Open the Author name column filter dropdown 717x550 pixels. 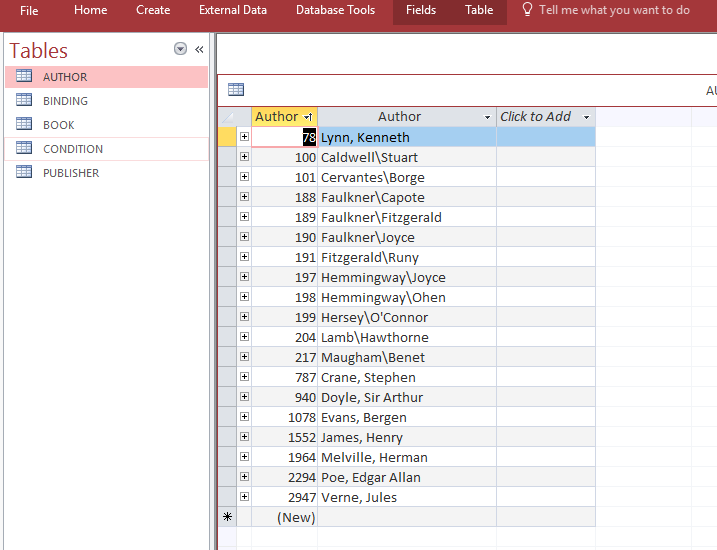(x=487, y=117)
